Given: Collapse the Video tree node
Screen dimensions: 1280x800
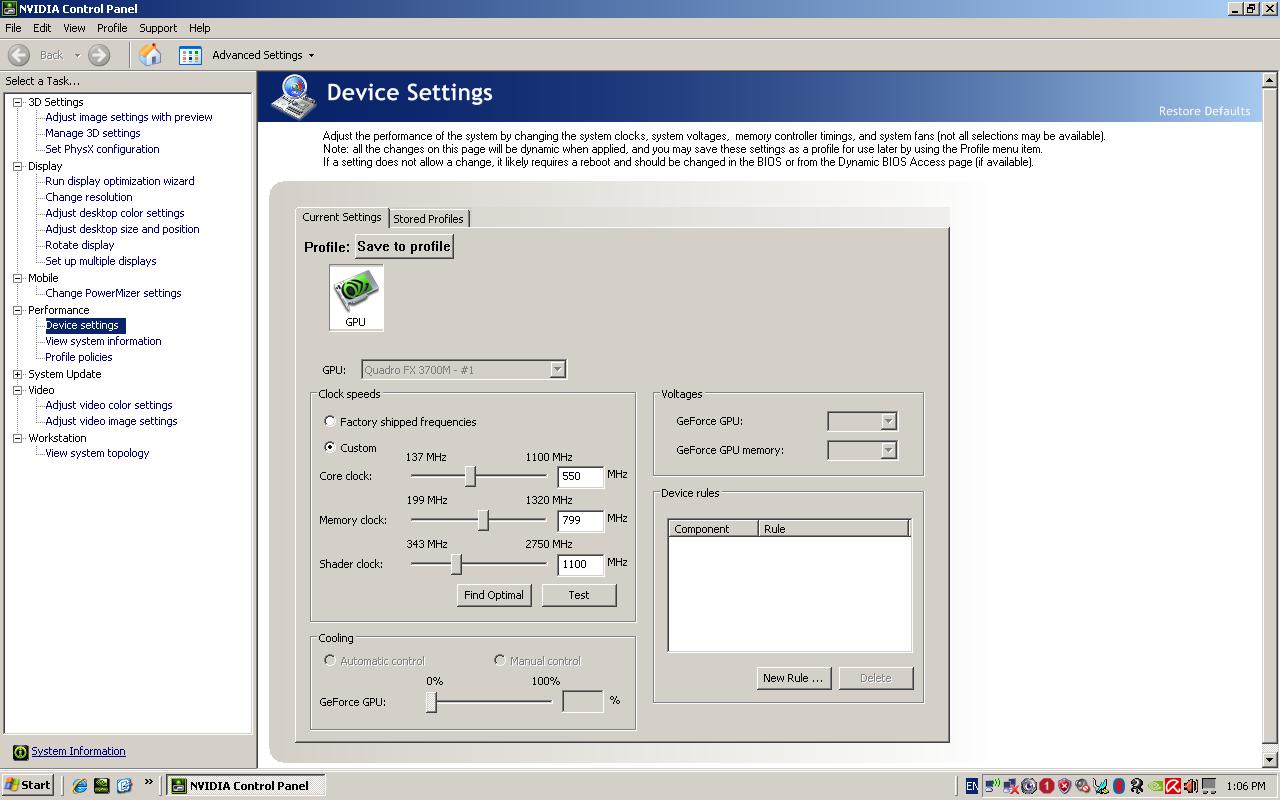Looking at the screenshot, I should click(x=17, y=390).
